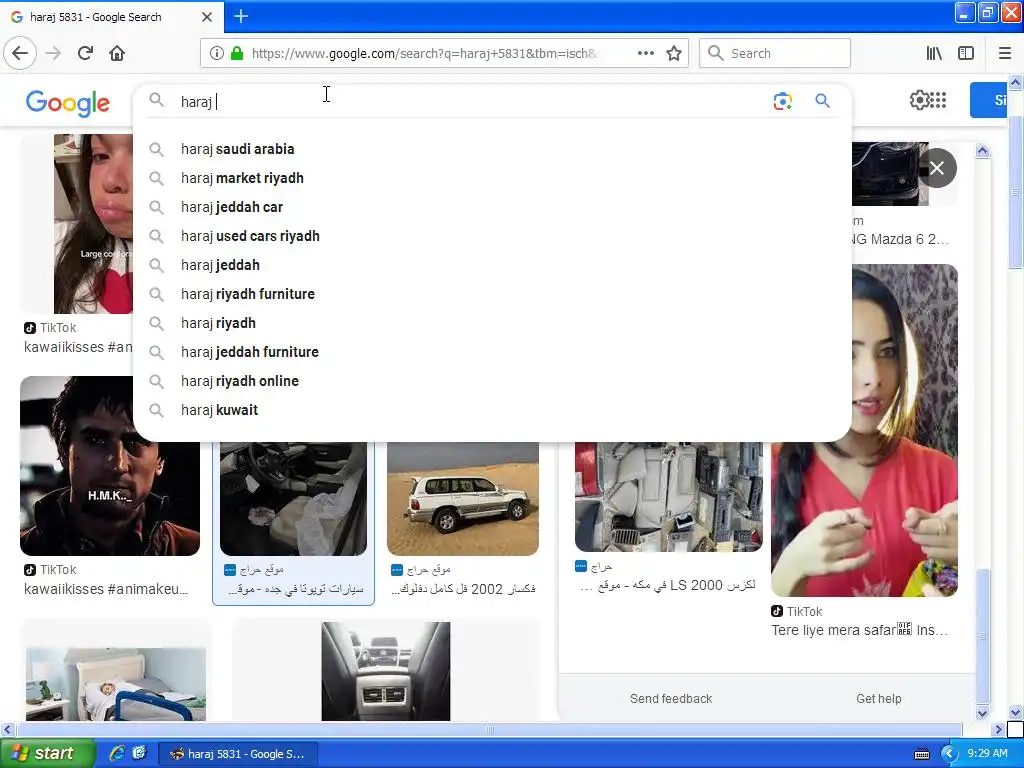Viewport: 1024px width, 768px height.
Task: Close the image preview panel X button
Action: click(937, 168)
